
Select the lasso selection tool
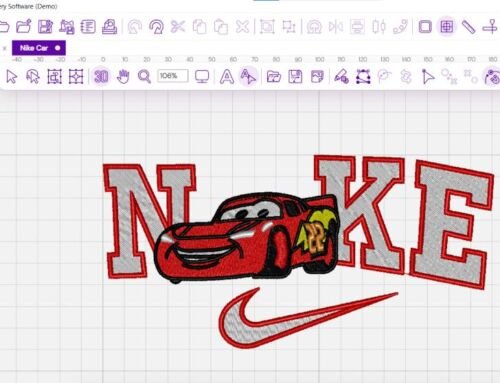[33, 77]
